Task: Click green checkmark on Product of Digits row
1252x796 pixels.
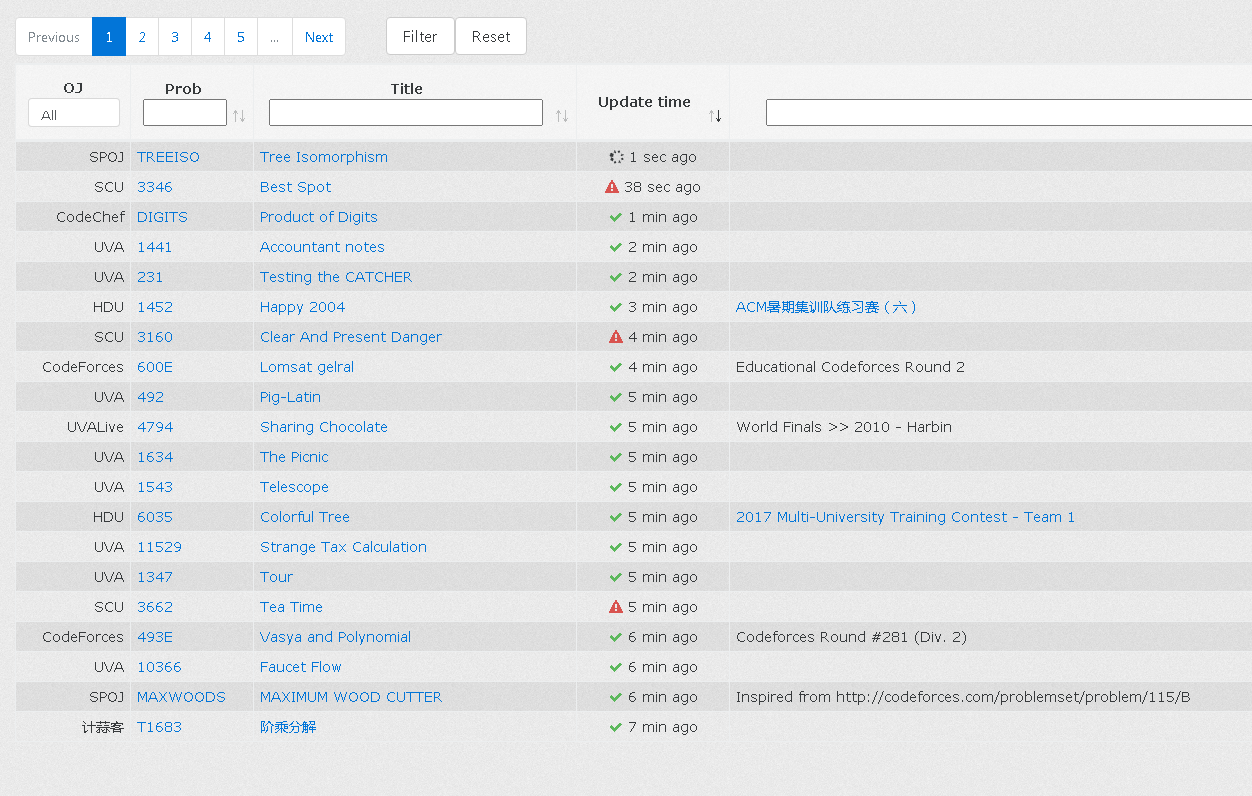Action: click(616, 217)
